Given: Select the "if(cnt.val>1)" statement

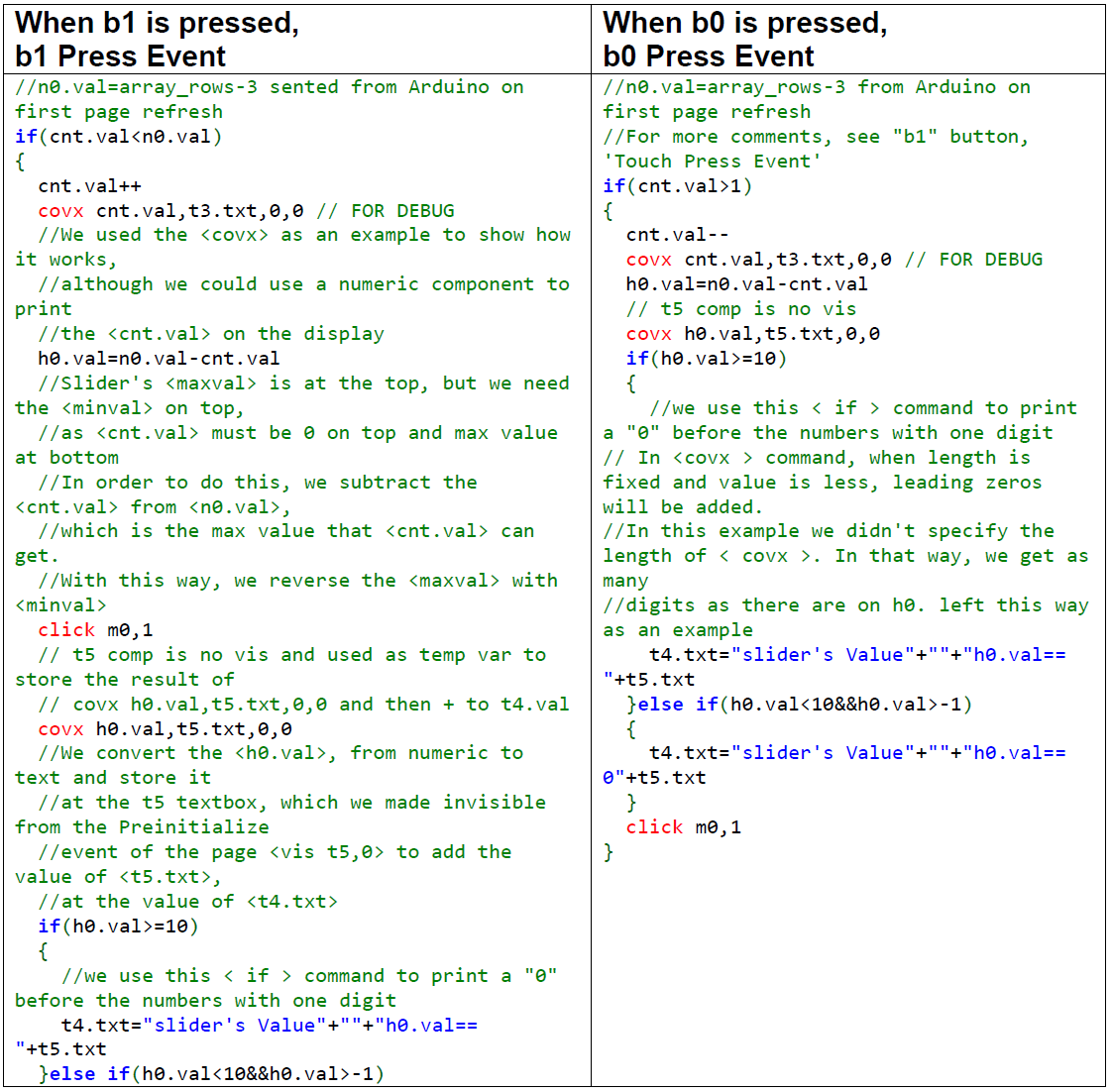Looking at the screenshot, I should click(x=677, y=185).
